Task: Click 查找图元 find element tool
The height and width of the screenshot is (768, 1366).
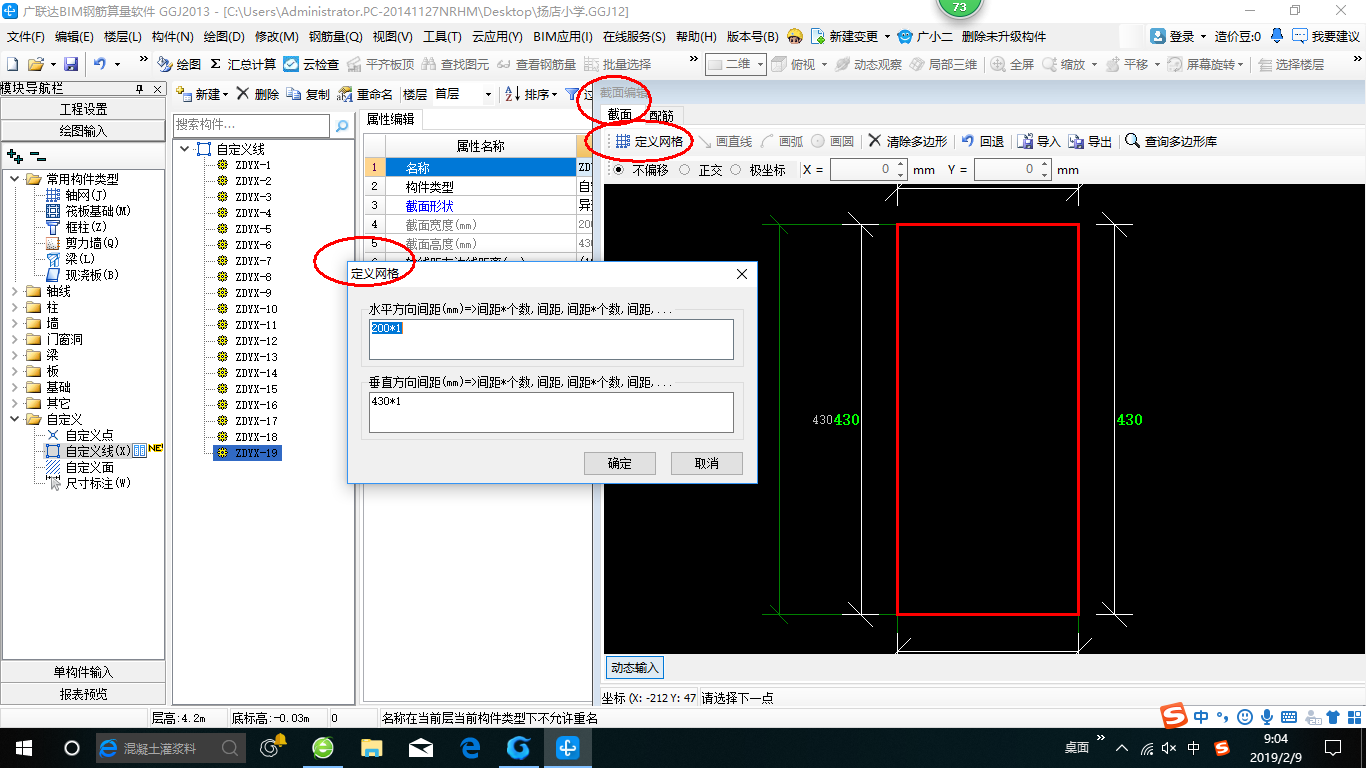Action: 455,64
